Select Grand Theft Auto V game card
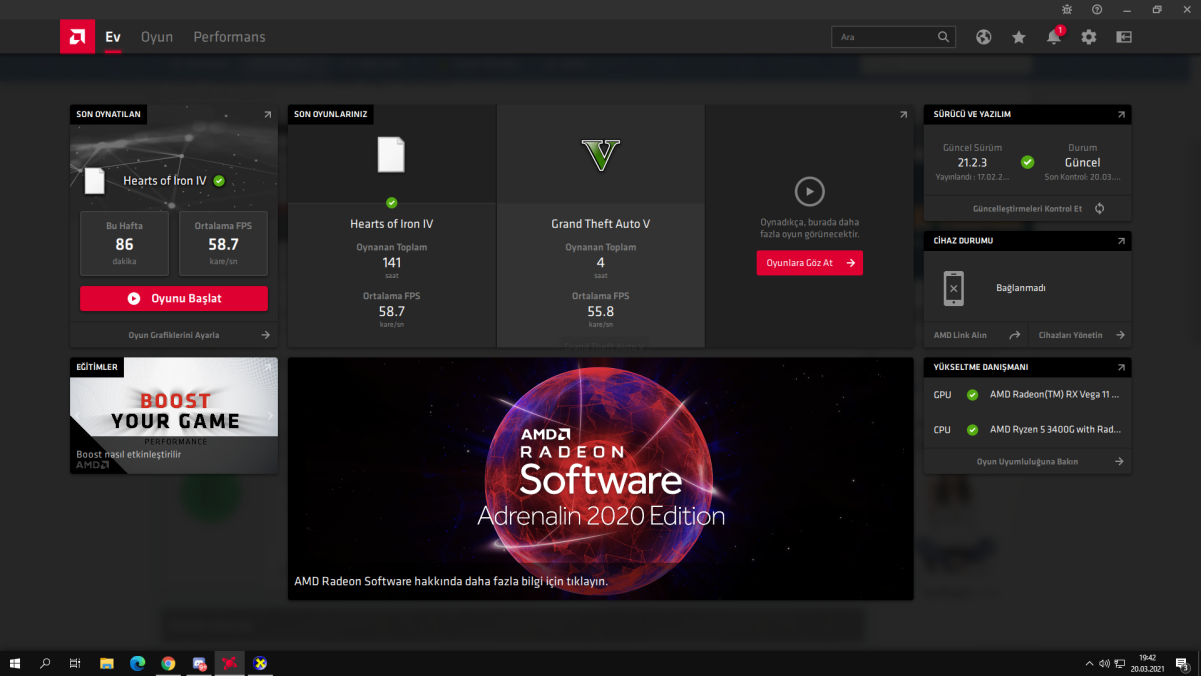 [601, 226]
